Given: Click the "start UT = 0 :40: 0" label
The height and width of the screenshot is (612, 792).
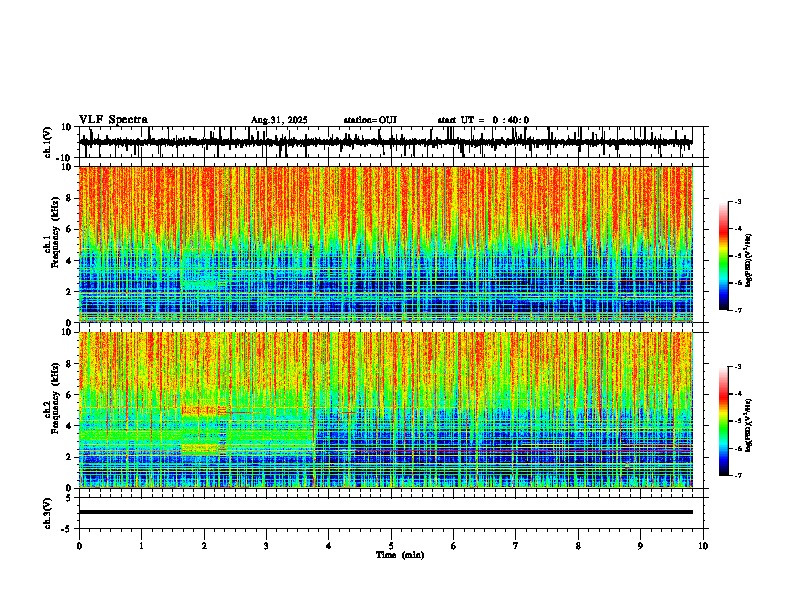Looking at the screenshot, I should pos(483,120).
